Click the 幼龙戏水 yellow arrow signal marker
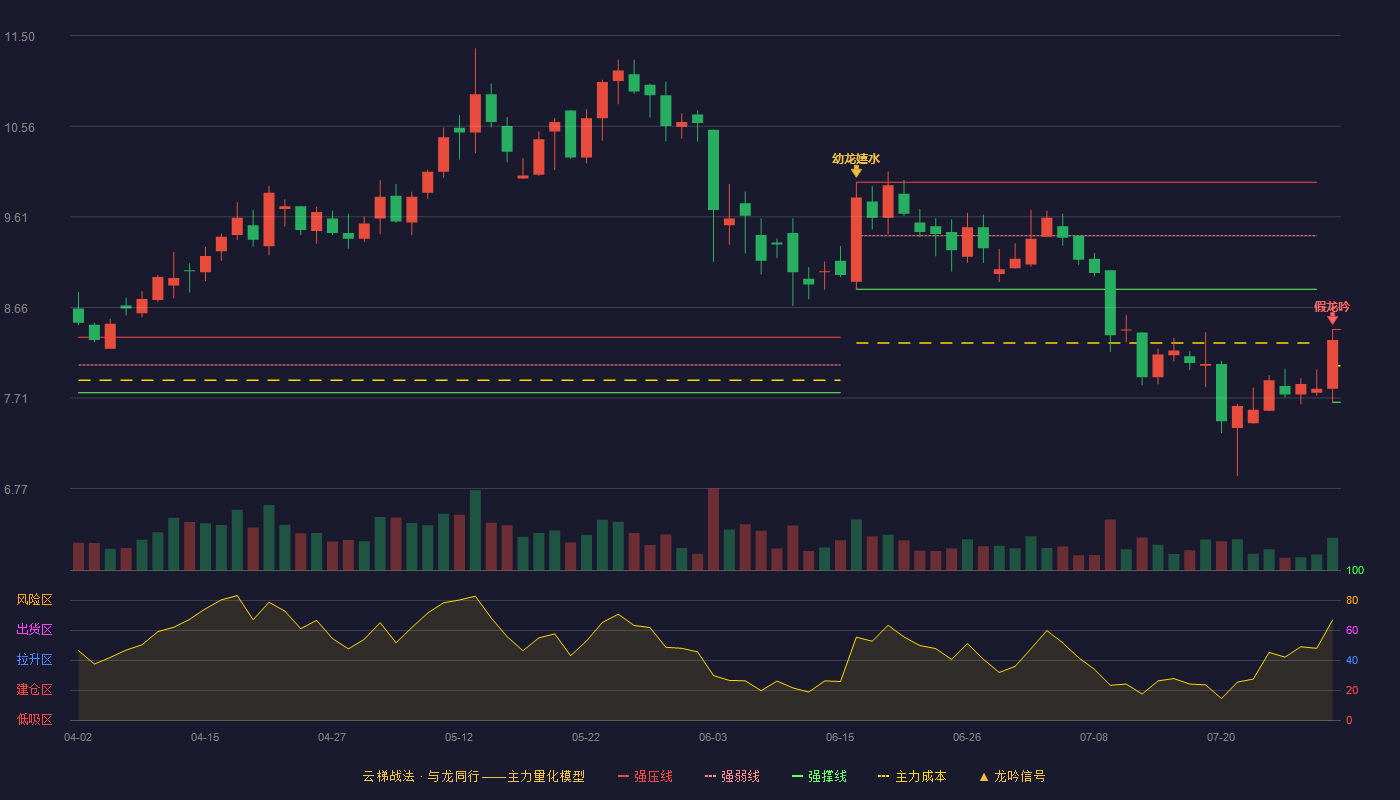 pos(856,171)
